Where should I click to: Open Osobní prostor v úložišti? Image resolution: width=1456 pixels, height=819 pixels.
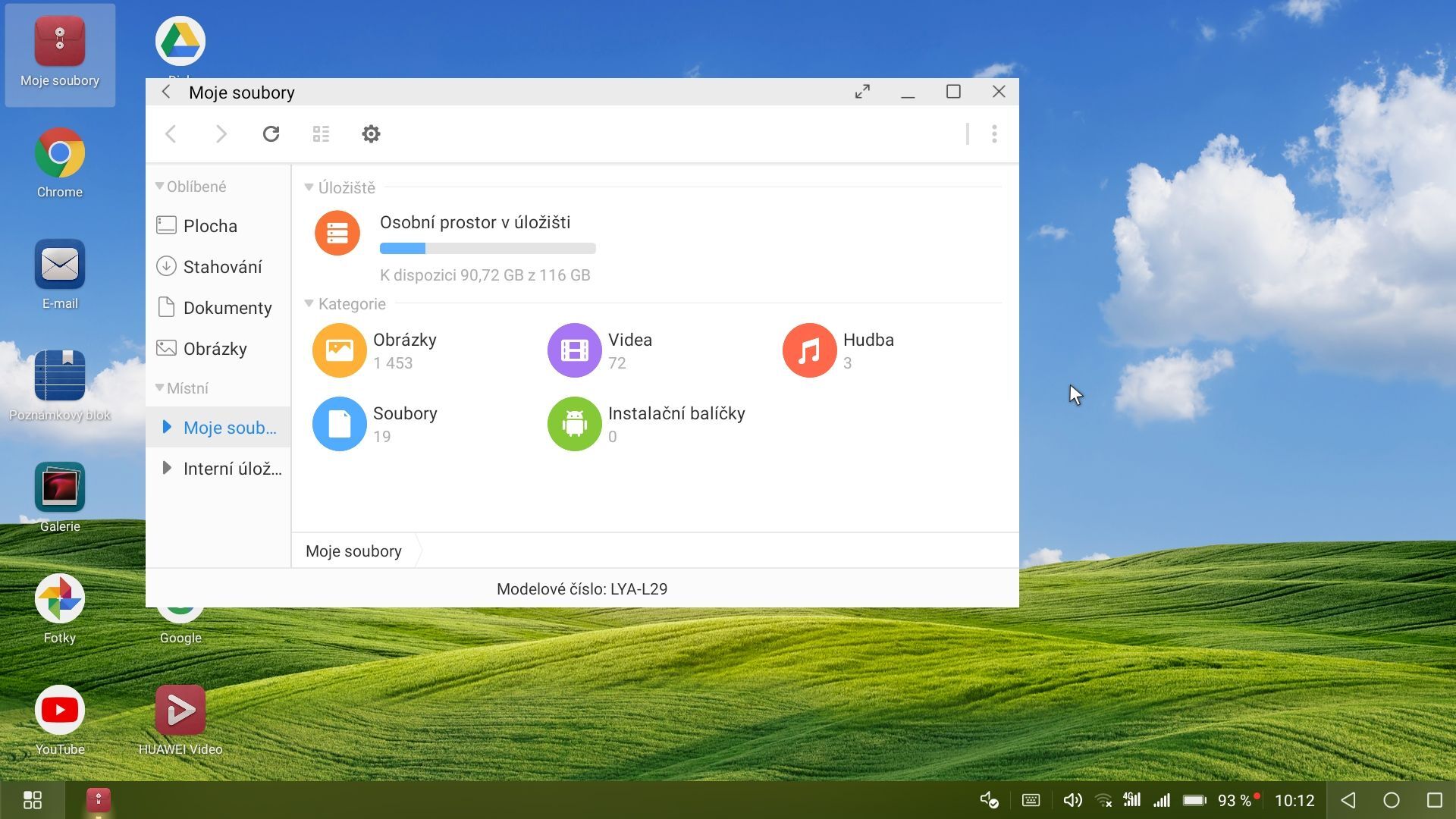click(475, 223)
